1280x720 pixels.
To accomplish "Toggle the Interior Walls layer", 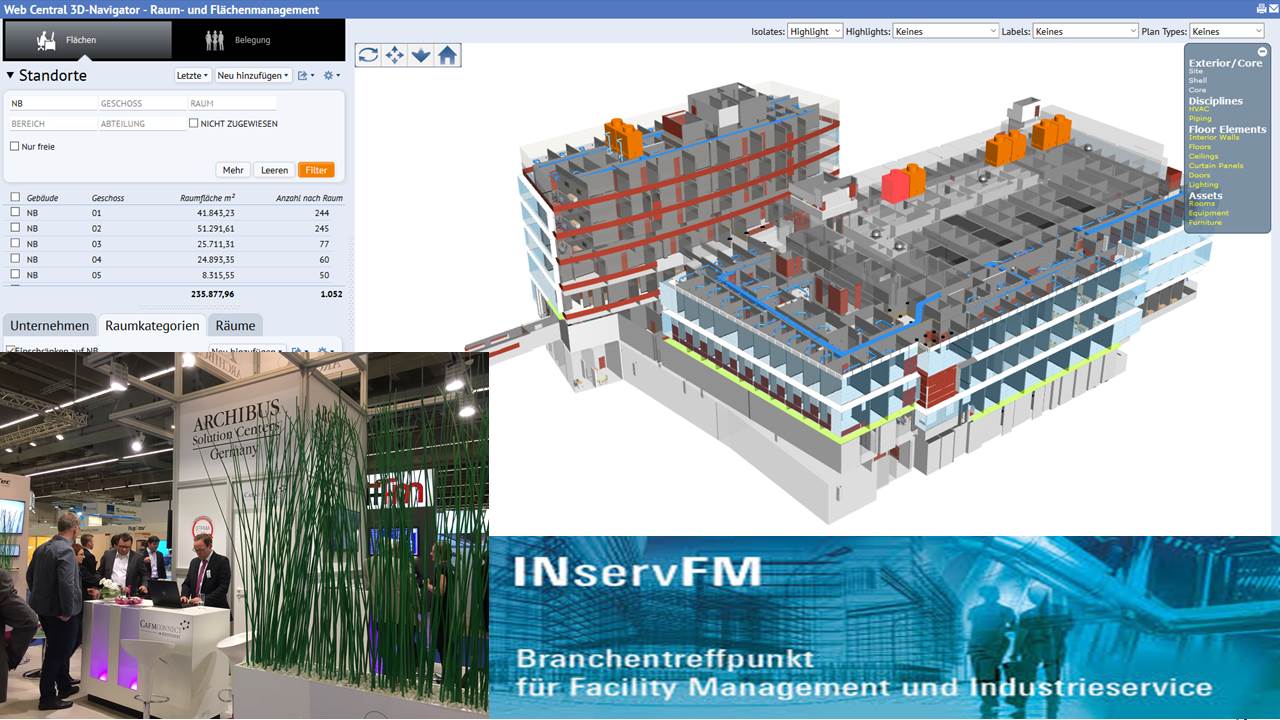I will click(1214, 137).
